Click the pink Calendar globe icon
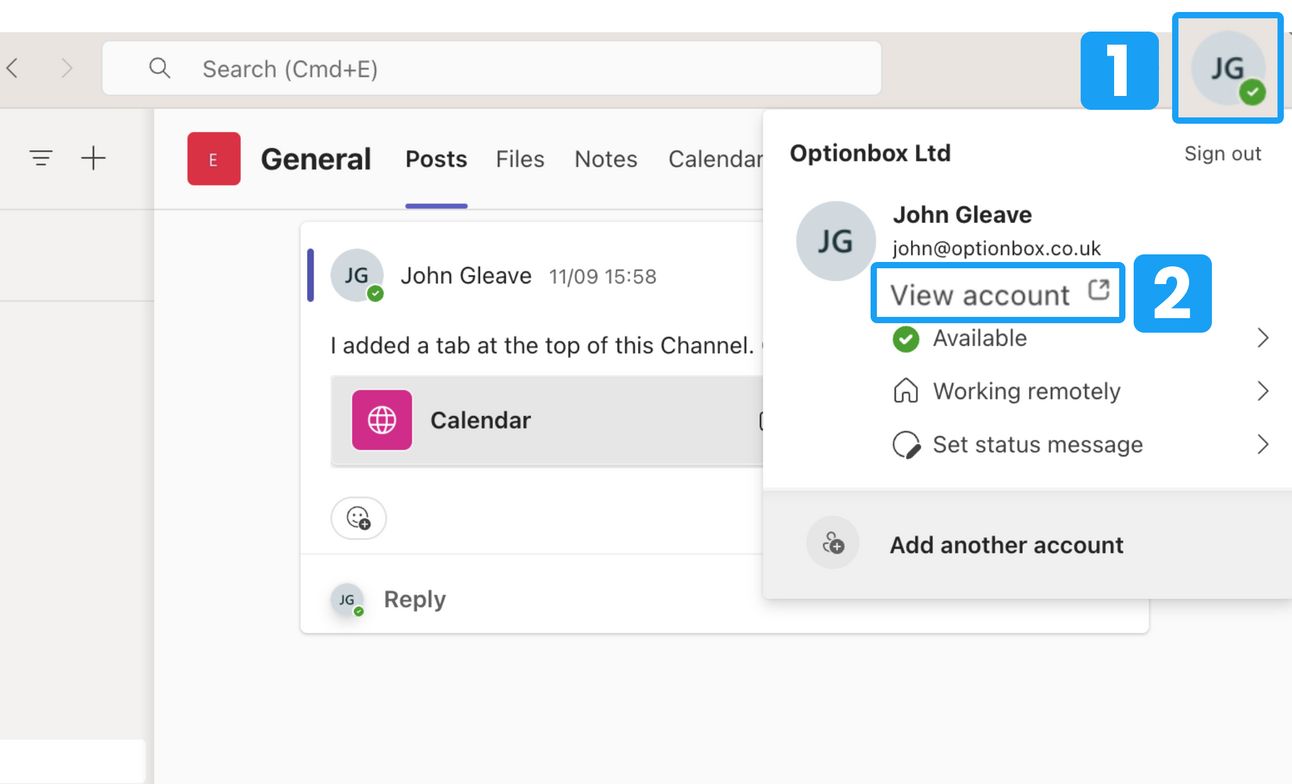 [x=382, y=420]
